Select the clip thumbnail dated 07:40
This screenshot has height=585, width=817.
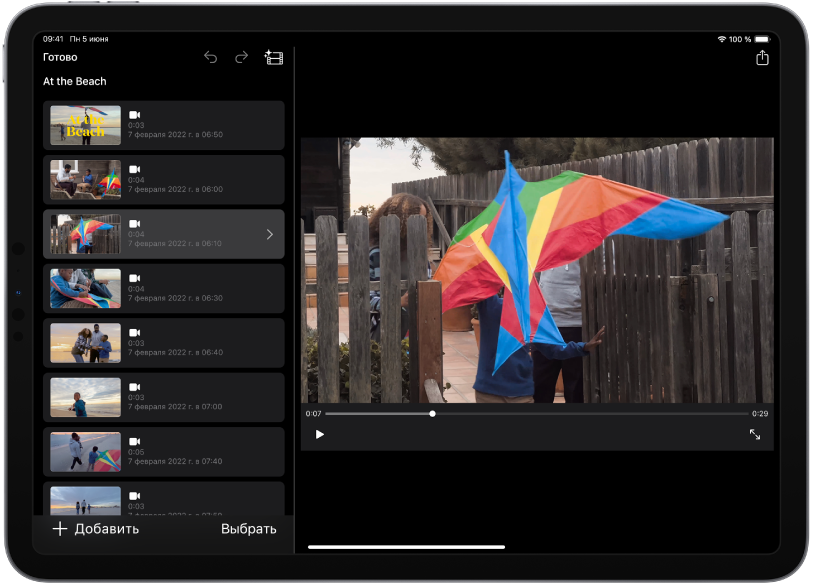coord(85,452)
